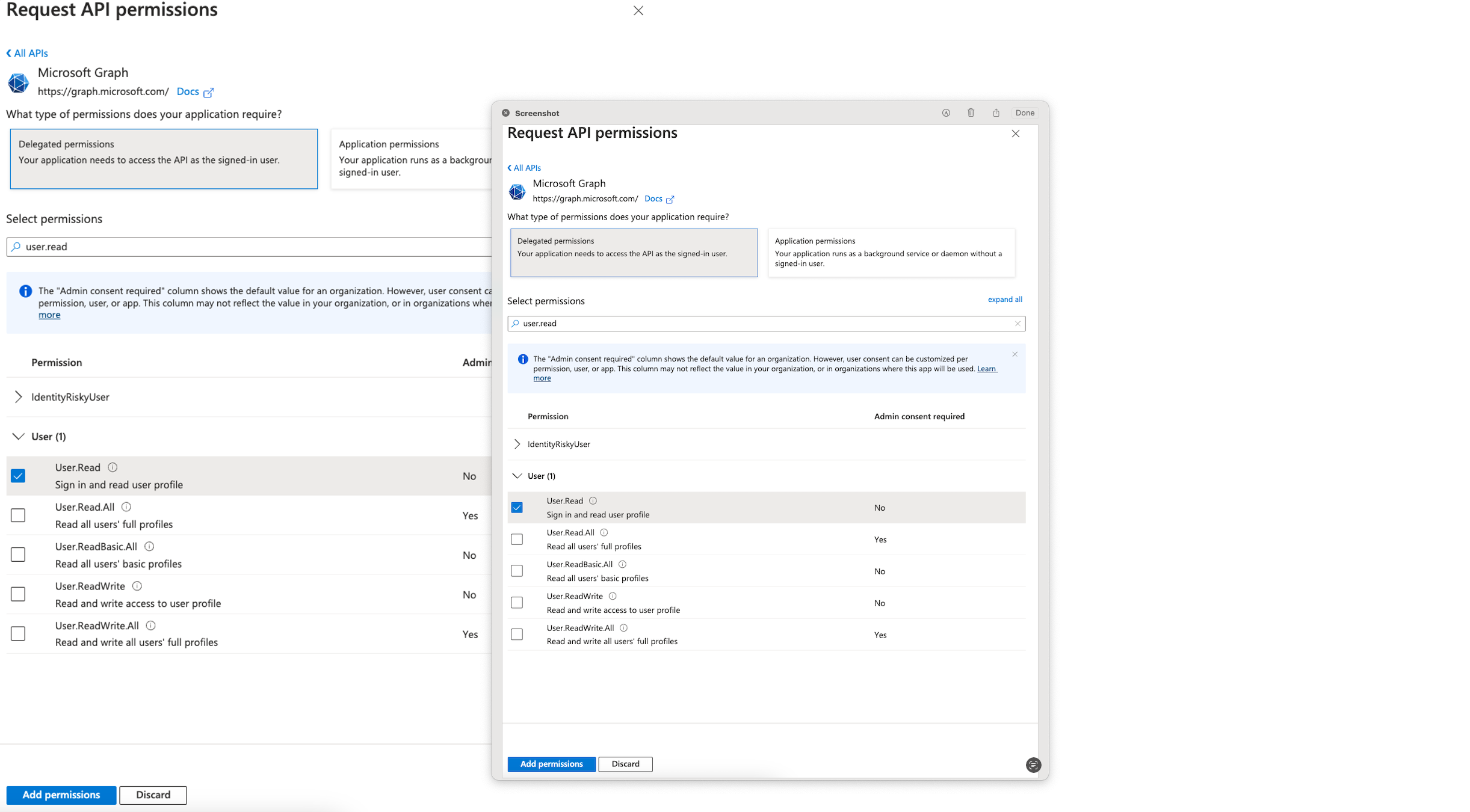The image size is (1470, 812).
Task: Activate Live Text icon in Screenshot preview corner
Action: pos(1033,765)
